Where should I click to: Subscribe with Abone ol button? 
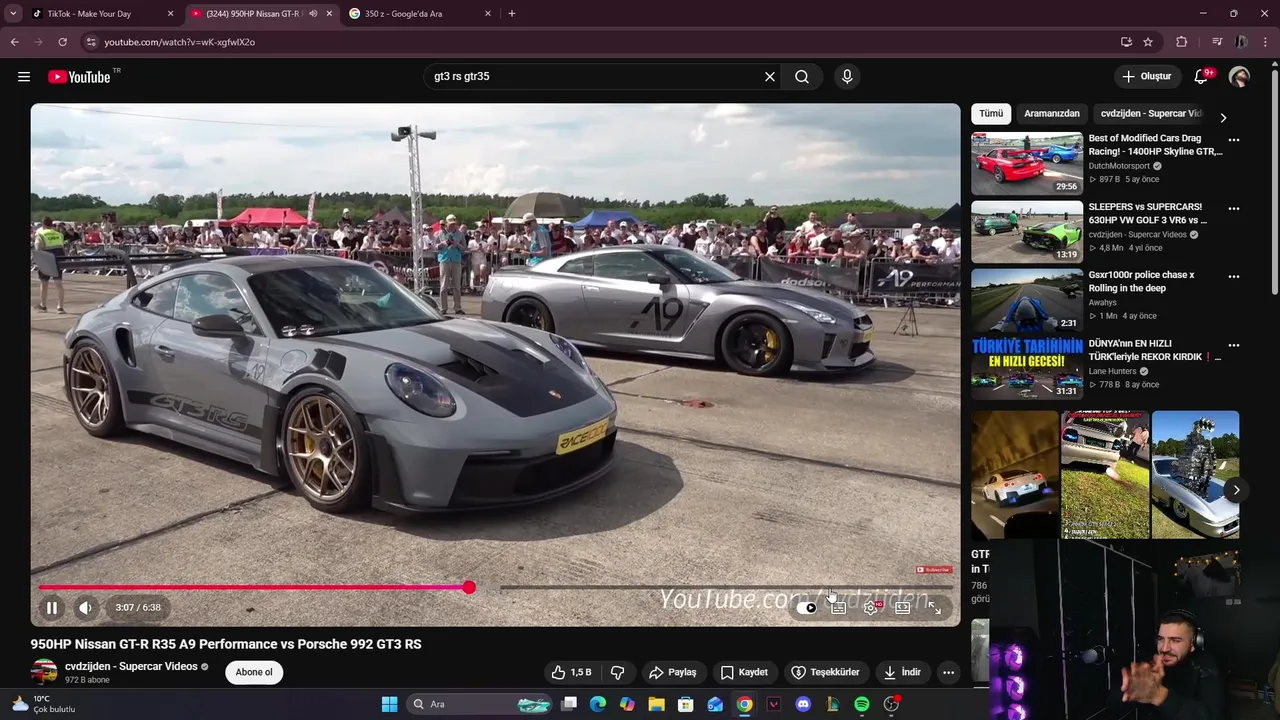click(254, 672)
